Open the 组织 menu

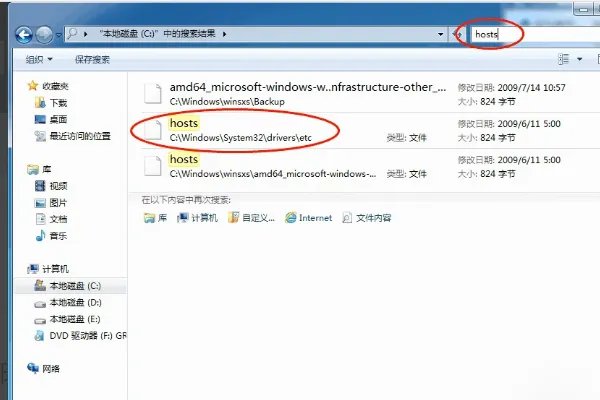click(39, 59)
